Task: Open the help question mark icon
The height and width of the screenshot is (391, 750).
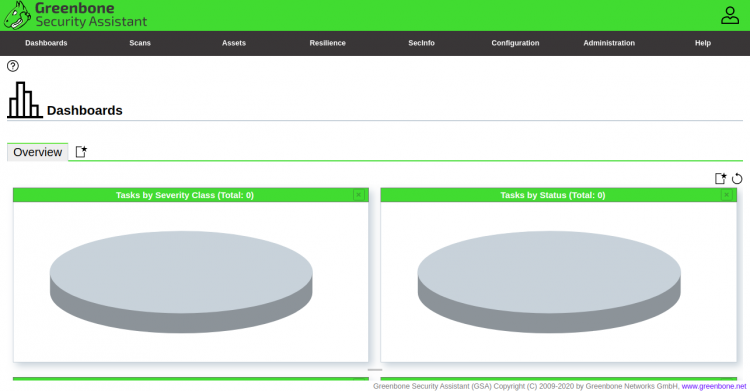Action: [13, 66]
